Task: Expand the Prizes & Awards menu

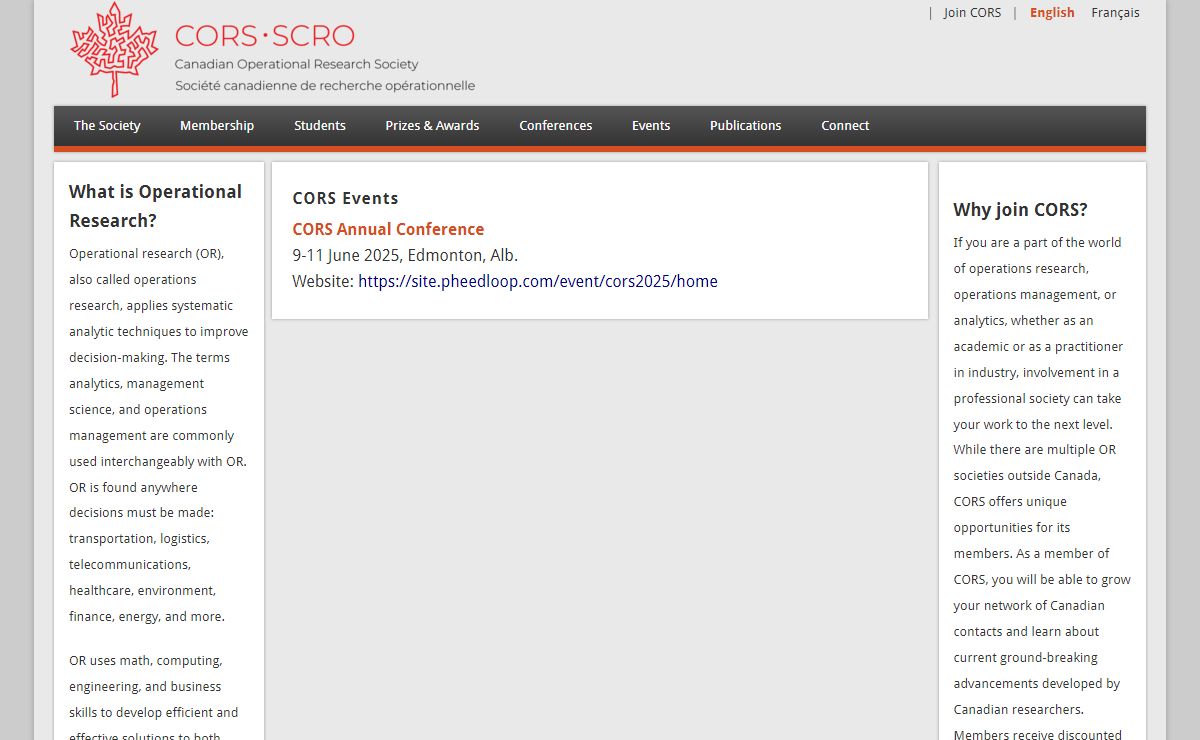Action: pyautogui.click(x=432, y=126)
